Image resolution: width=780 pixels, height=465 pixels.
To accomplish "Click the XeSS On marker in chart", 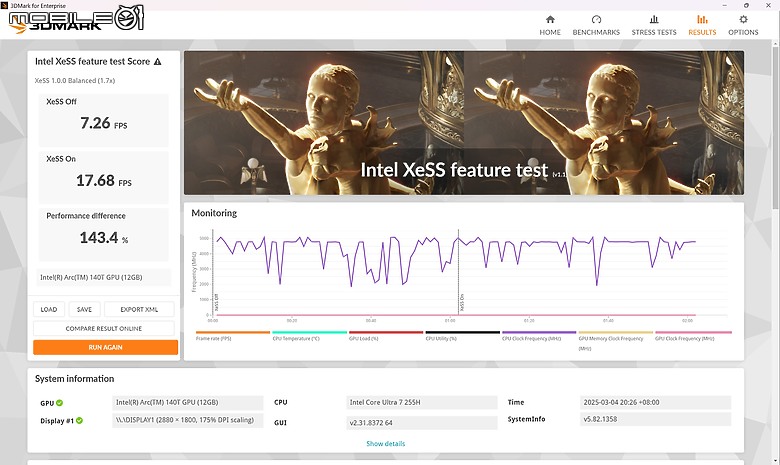I will 462,302.
